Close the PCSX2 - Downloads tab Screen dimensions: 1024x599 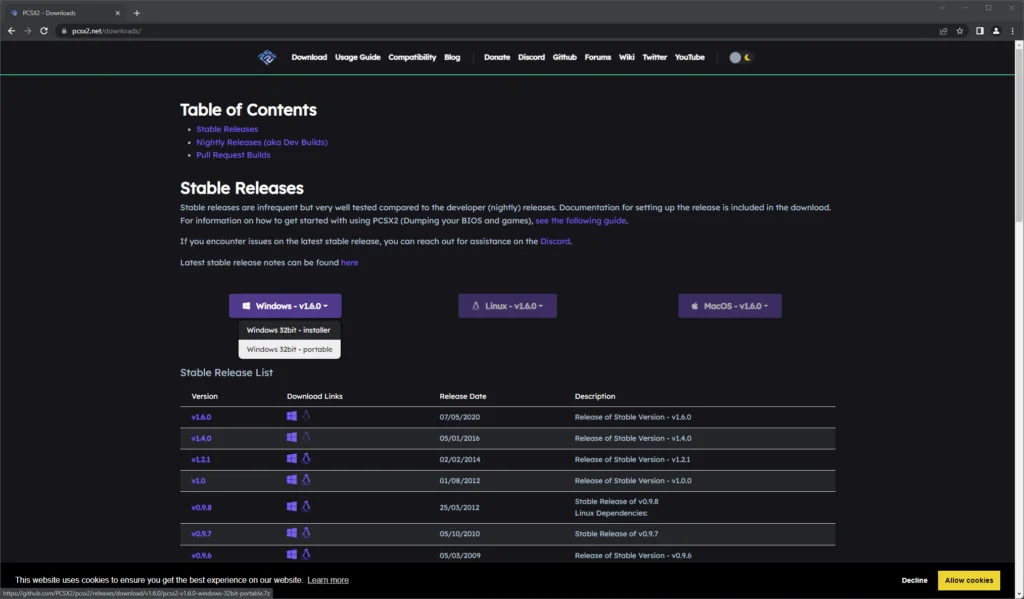[118, 13]
